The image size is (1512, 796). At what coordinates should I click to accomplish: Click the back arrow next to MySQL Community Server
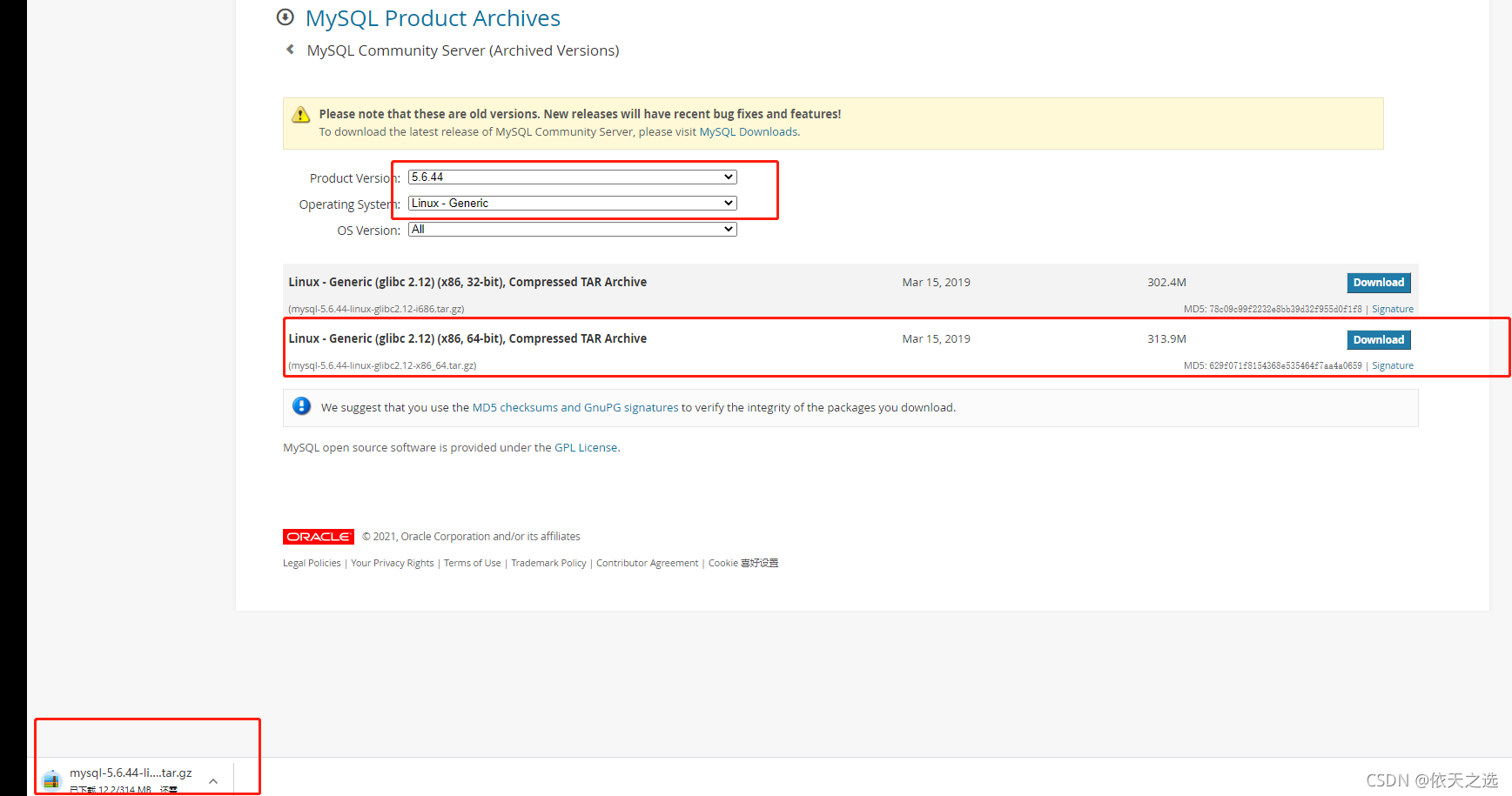pyautogui.click(x=290, y=50)
